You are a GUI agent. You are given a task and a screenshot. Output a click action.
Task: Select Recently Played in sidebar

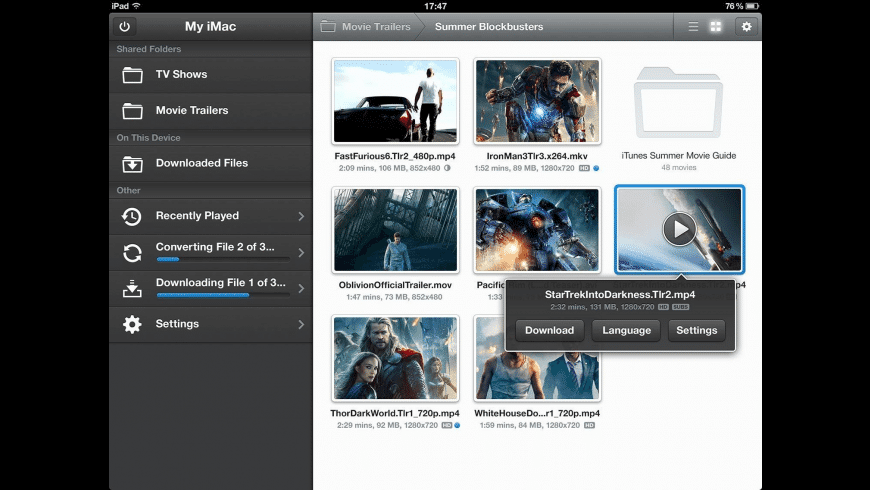point(211,216)
